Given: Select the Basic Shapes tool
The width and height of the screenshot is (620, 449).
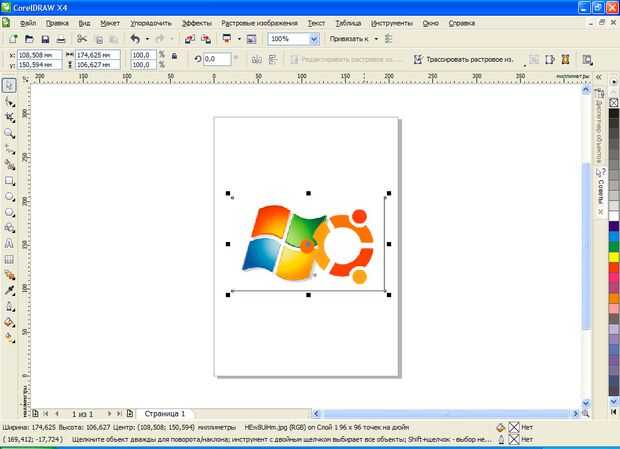Looking at the screenshot, I should [x=9, y=228].
